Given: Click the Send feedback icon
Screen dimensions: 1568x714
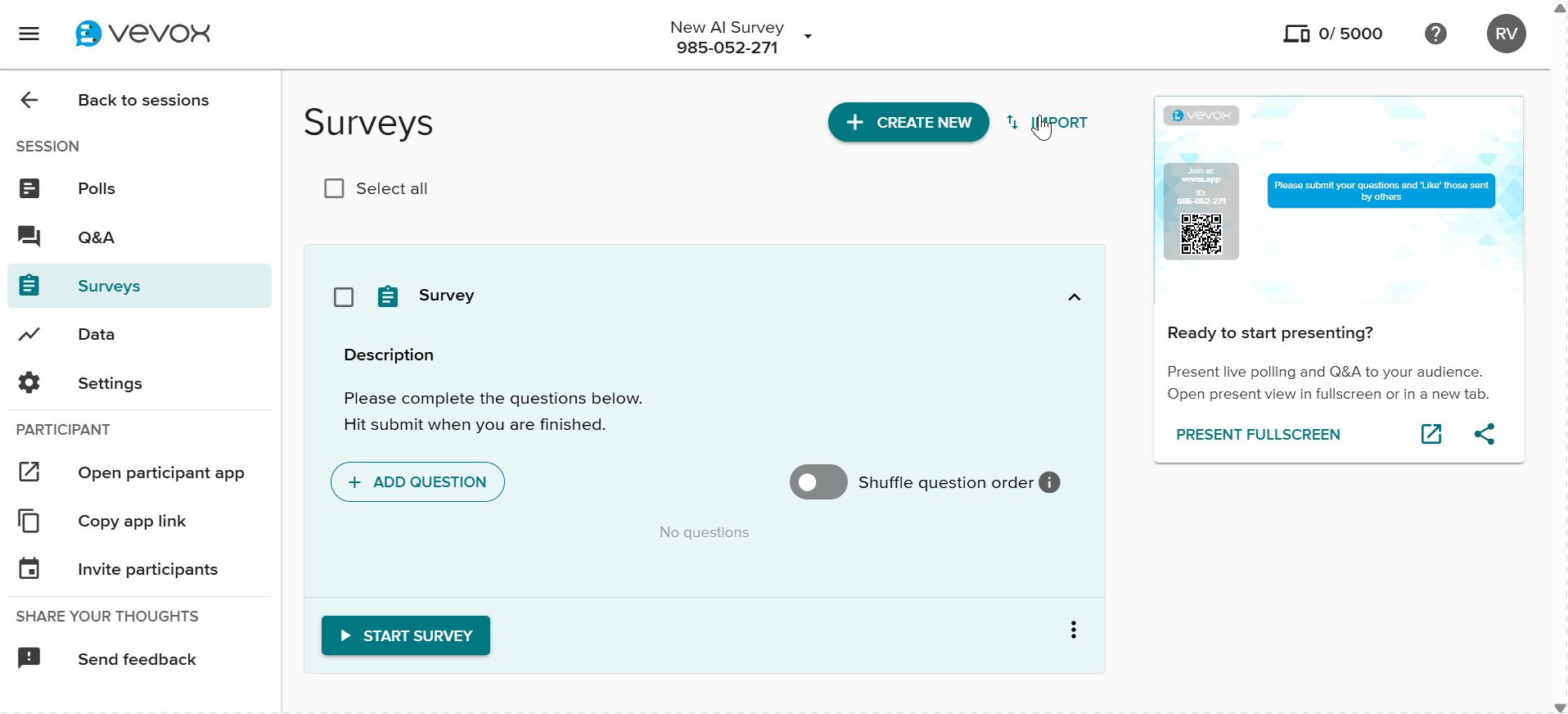Looking at the screenshot, I should pos(29,658).
